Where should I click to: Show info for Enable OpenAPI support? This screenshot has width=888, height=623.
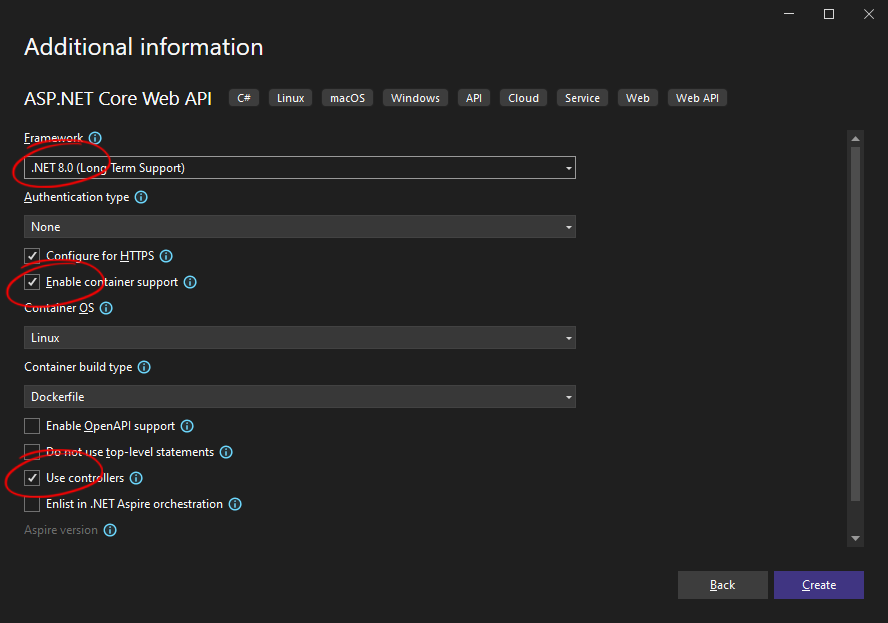[x=187, y=426]
